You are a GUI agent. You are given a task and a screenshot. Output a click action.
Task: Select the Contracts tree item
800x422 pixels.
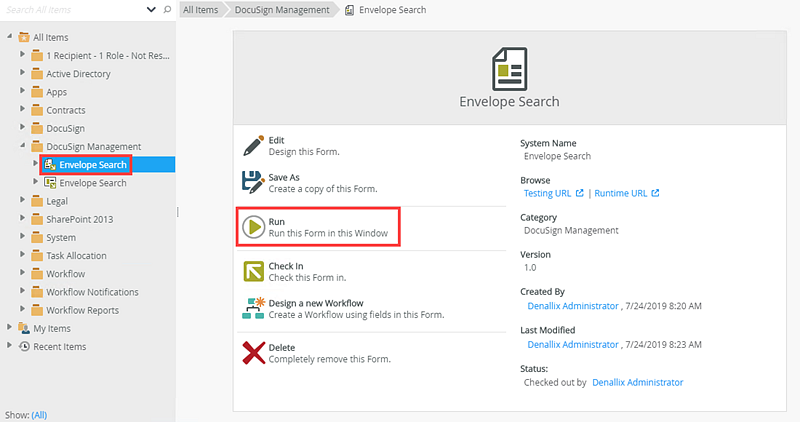point(66,110)
